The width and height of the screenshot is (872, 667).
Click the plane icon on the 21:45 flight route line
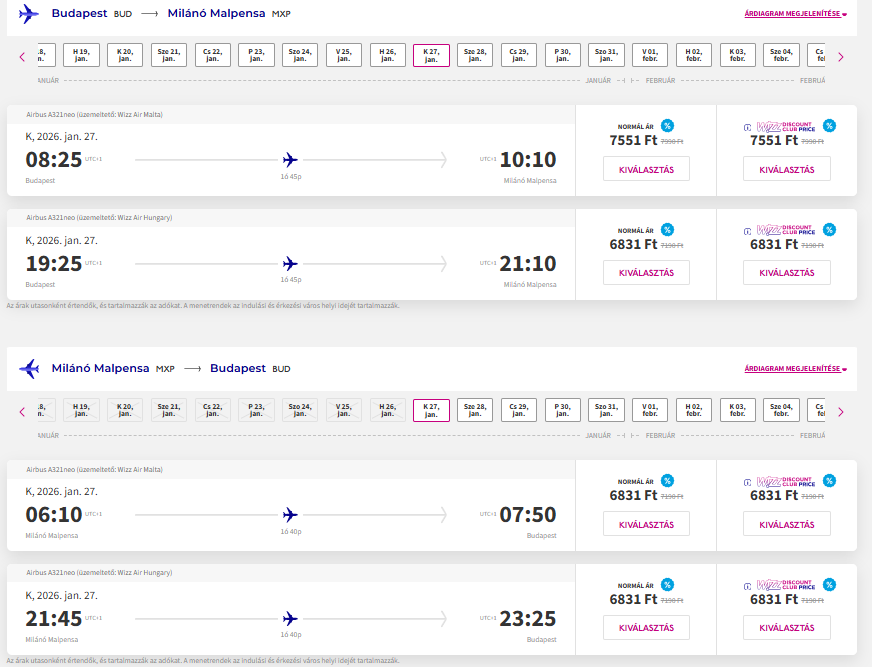[x=290, y=619]
